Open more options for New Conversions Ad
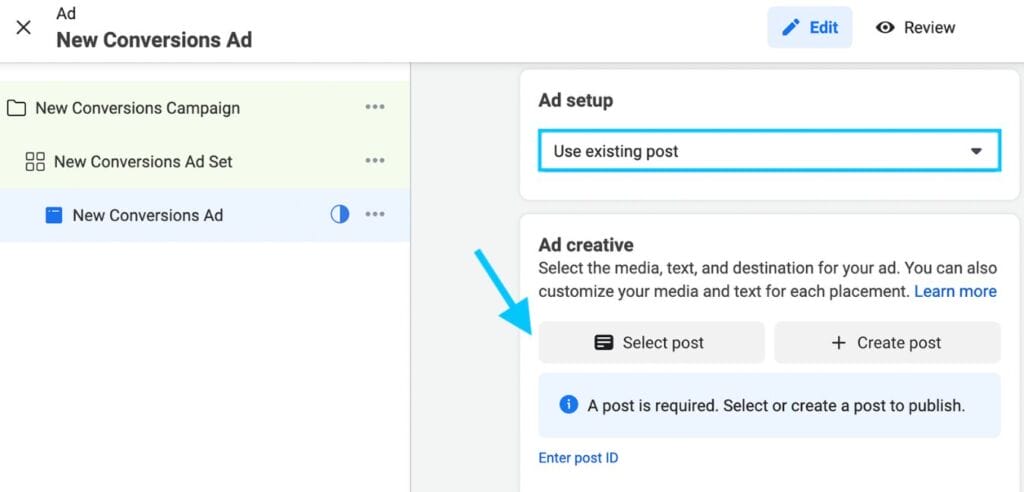Screen dimensions: 1024x492 click(375, 214)
